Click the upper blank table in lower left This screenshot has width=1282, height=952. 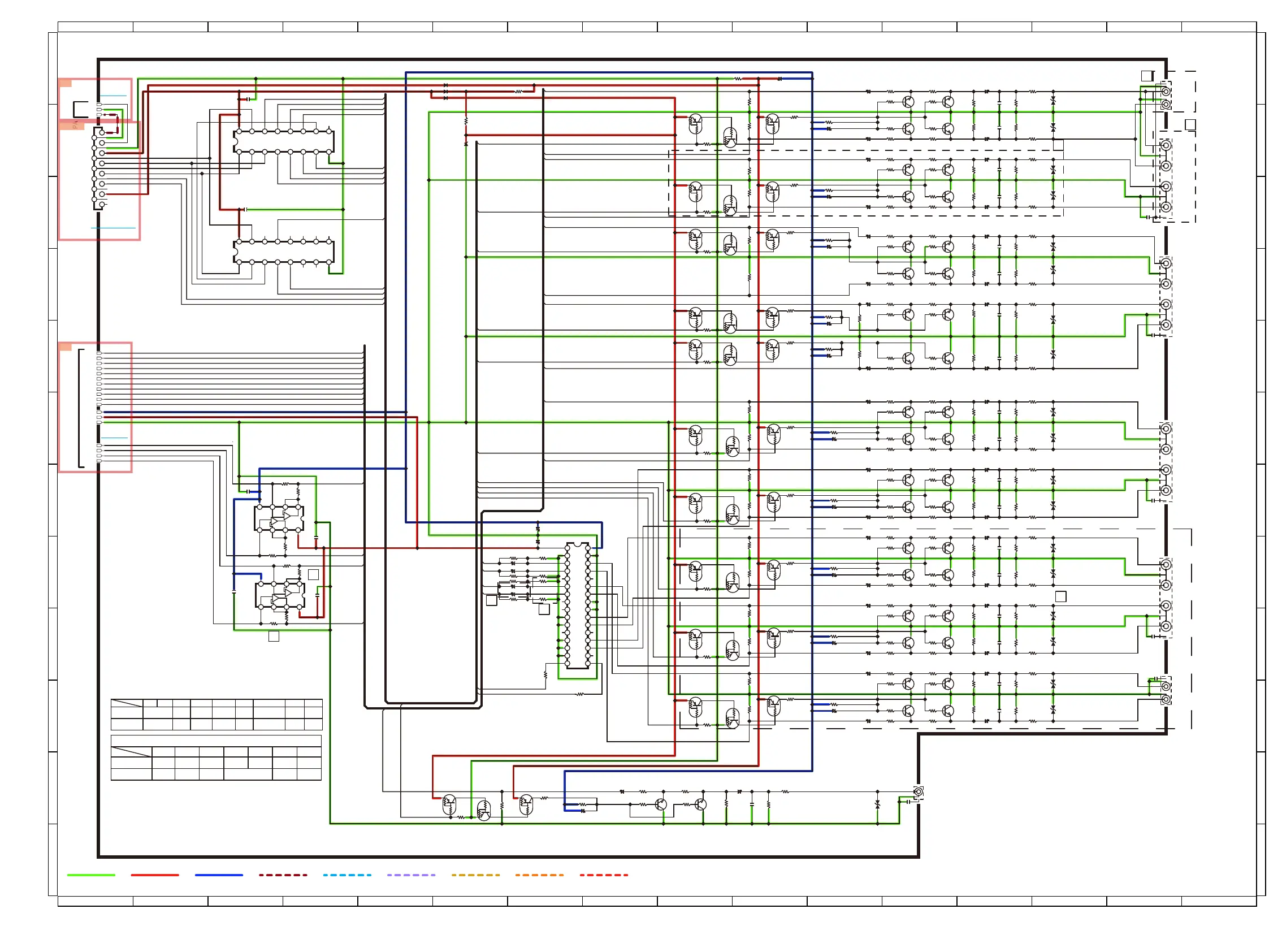pyautogui.click(x=216, y=715)
